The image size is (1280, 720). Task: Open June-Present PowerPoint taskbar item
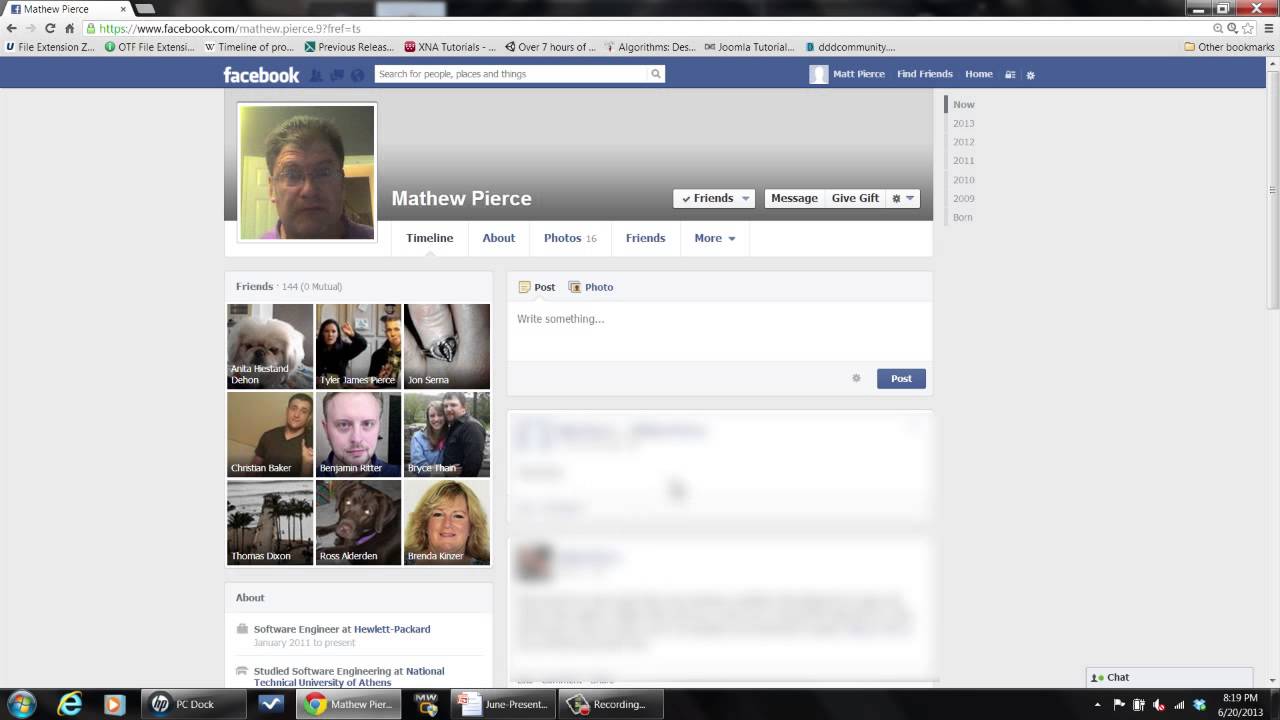tap(503, 704)
